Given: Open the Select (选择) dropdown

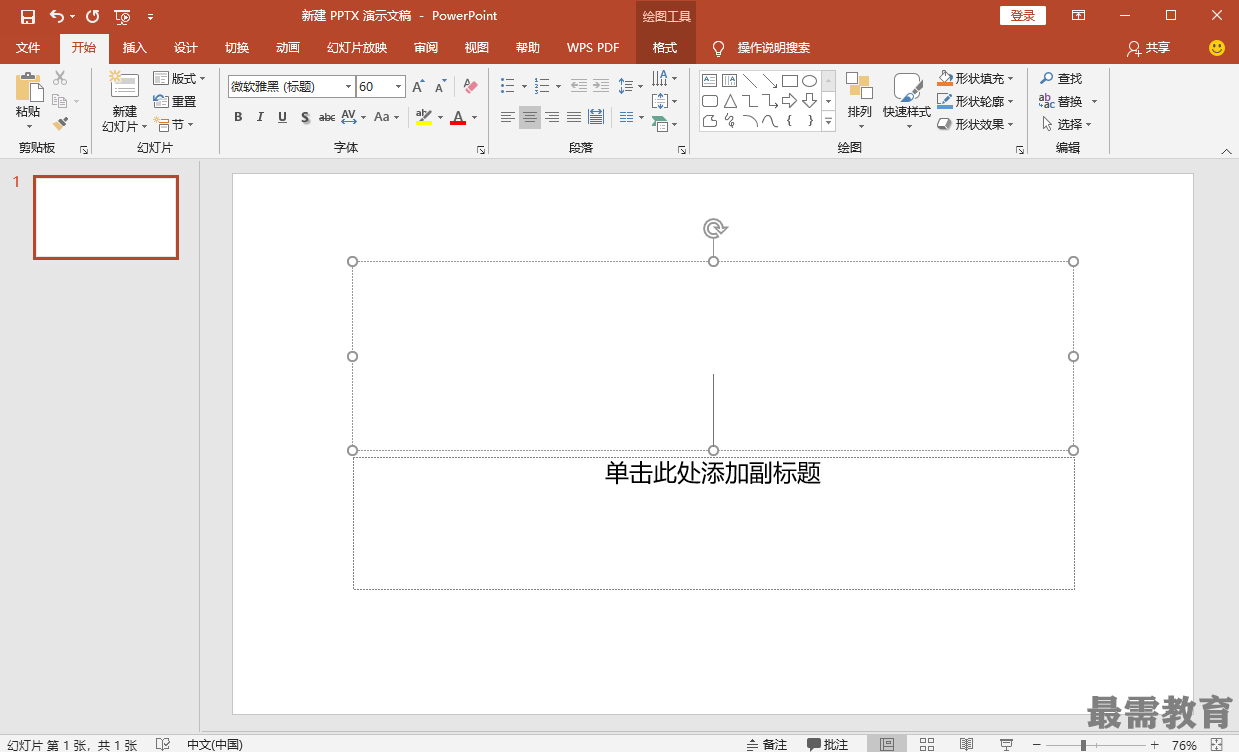Looking at the screenshot, I should (1066, 124).
